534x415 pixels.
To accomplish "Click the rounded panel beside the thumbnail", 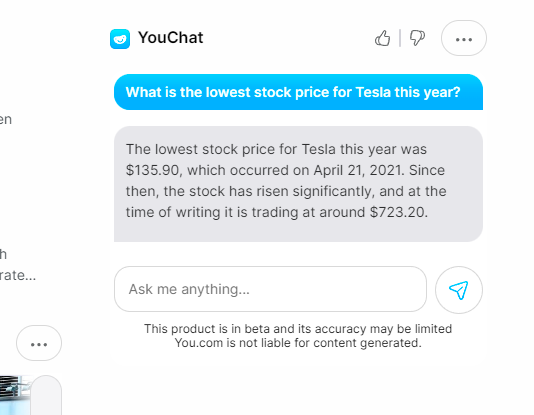I will (46, 395).
